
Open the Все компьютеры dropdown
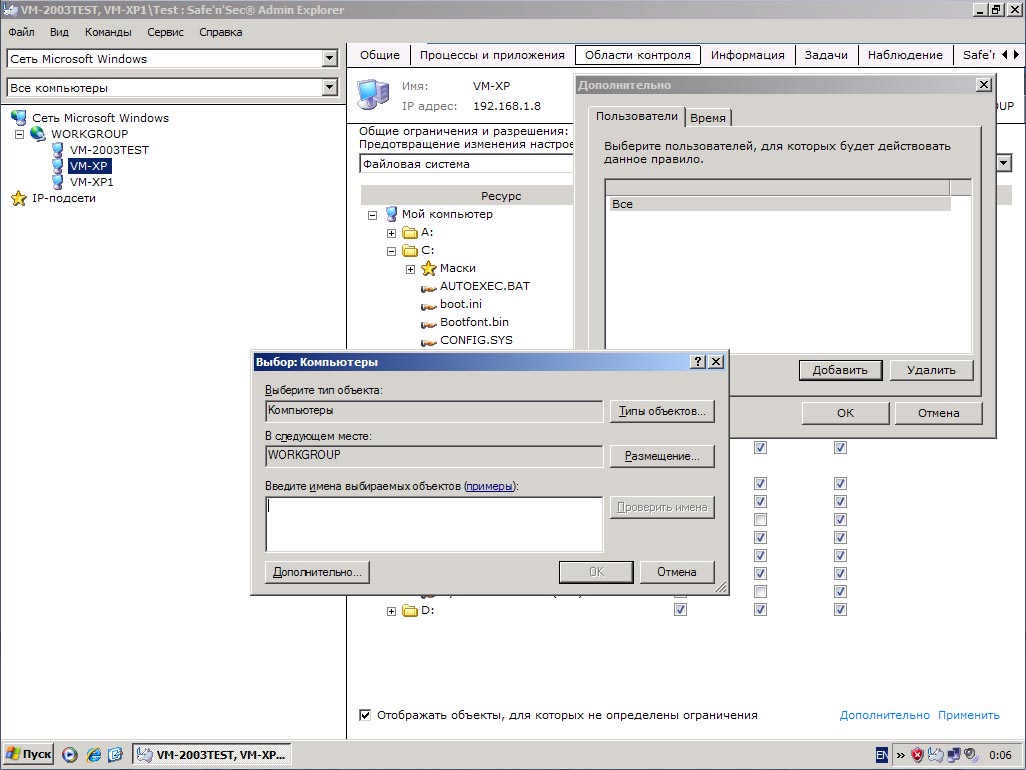[330, 87]
